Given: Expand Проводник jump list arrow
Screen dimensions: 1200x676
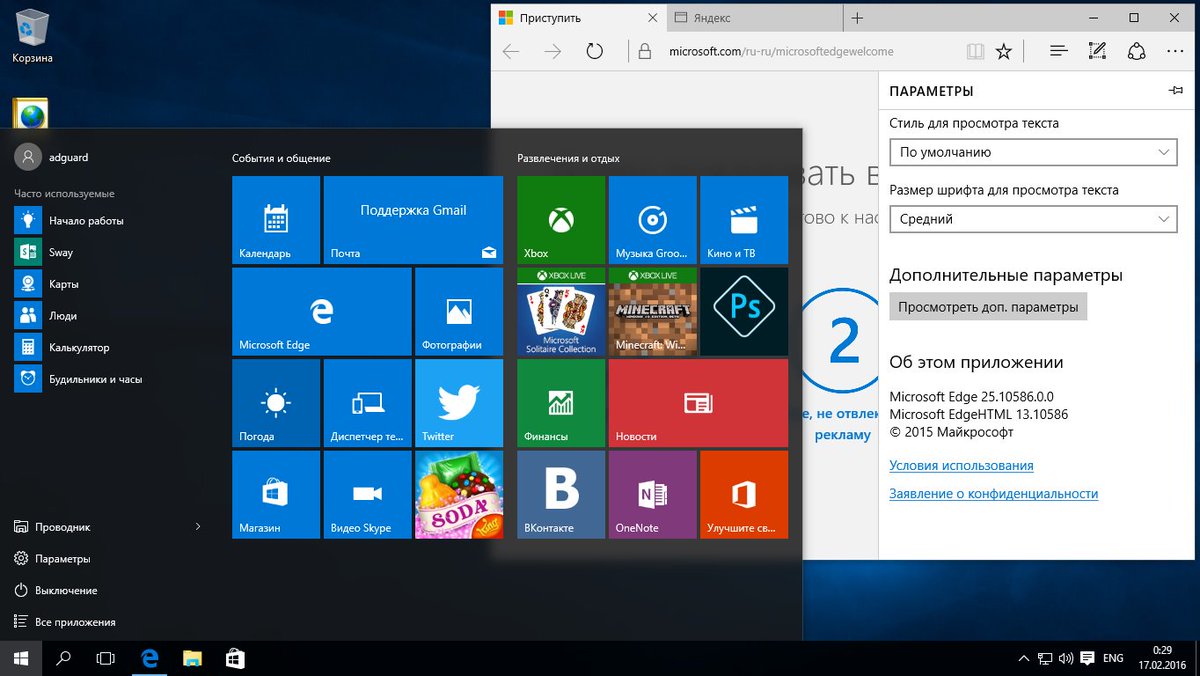Looking at the screenshot, I should click(x=197, y=527).
